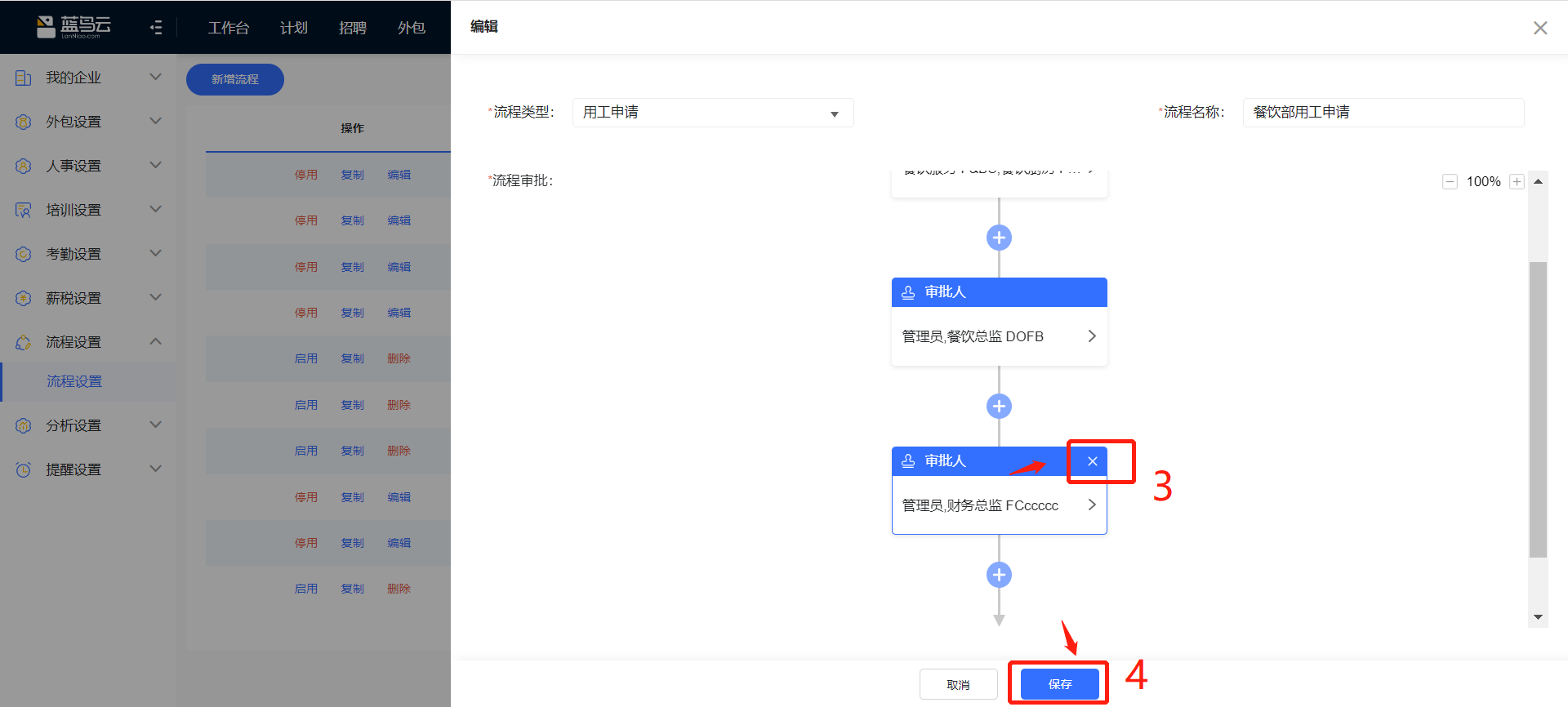
Task: Add a node below the 财务总监 approver
Action: click(x=999, y=575)
